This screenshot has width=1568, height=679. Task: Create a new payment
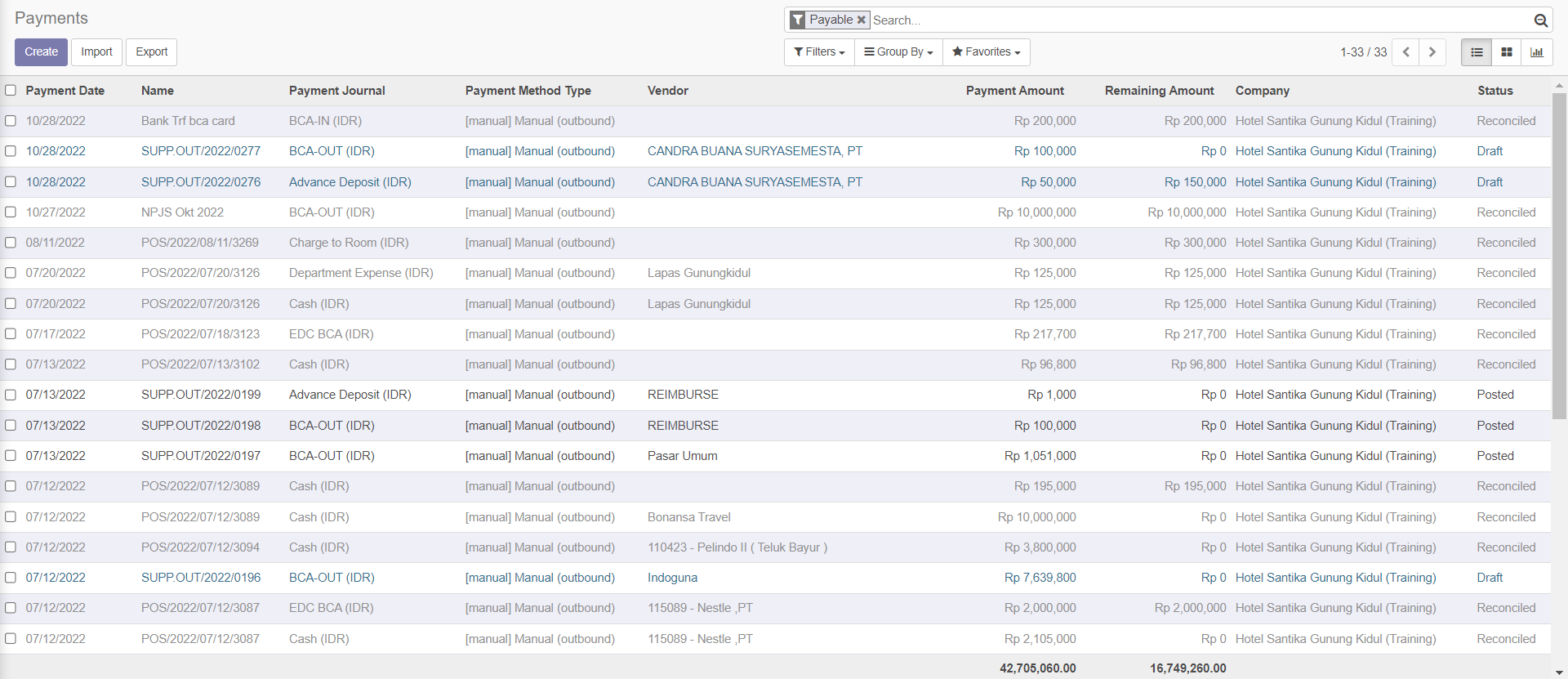click(41, 52)
